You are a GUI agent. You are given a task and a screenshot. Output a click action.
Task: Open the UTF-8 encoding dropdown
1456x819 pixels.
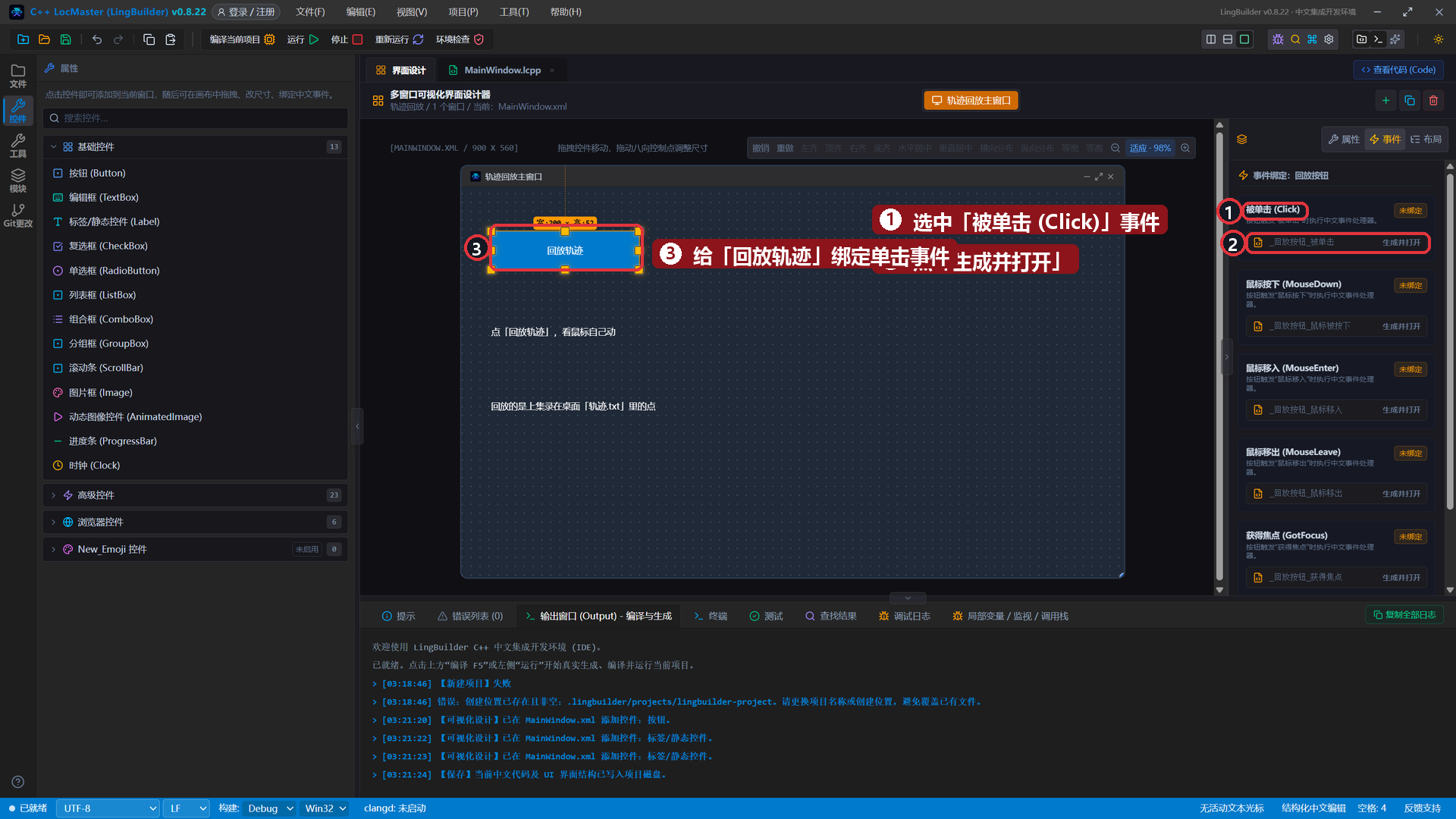pos(108,808)
